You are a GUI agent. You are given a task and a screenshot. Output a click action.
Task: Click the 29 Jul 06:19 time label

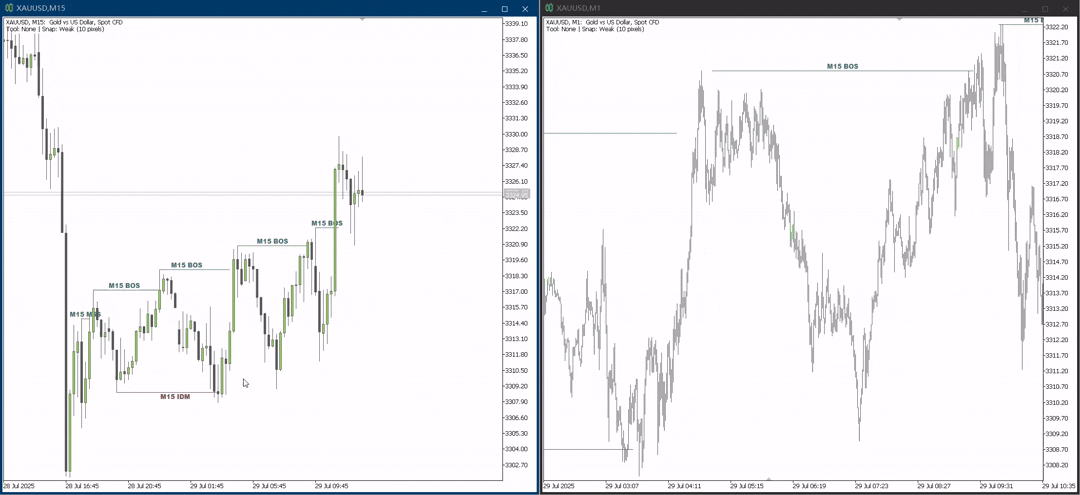[810, 486]
